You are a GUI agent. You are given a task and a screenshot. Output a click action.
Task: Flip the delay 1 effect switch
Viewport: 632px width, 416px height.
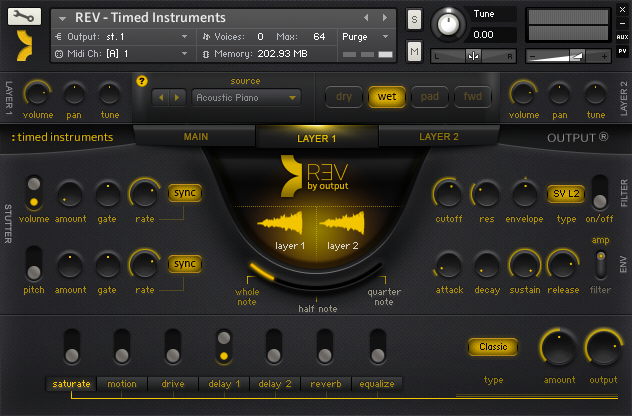click(x=224, y=346)
